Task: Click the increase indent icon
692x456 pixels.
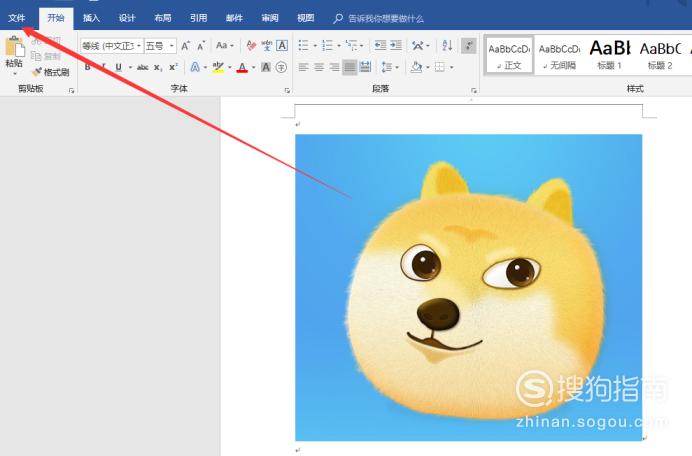Action: tap(396, 45)
